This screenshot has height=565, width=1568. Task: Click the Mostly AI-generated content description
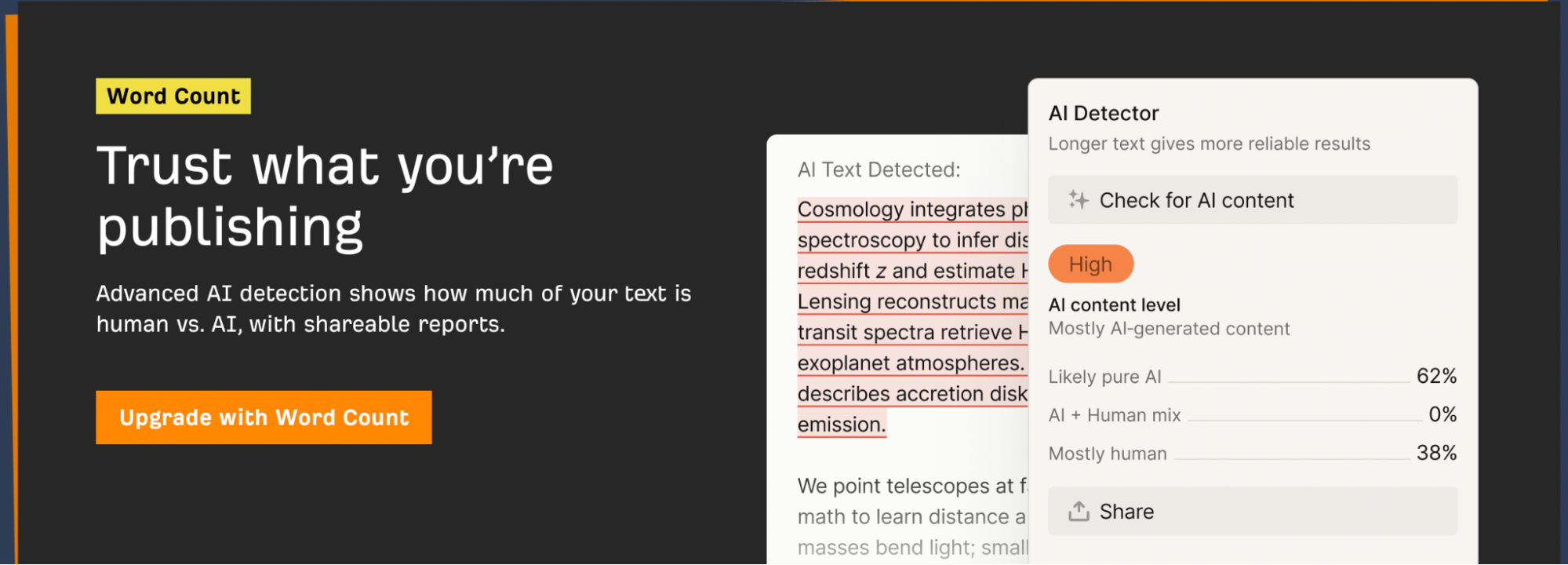[x=1169, y=329]
